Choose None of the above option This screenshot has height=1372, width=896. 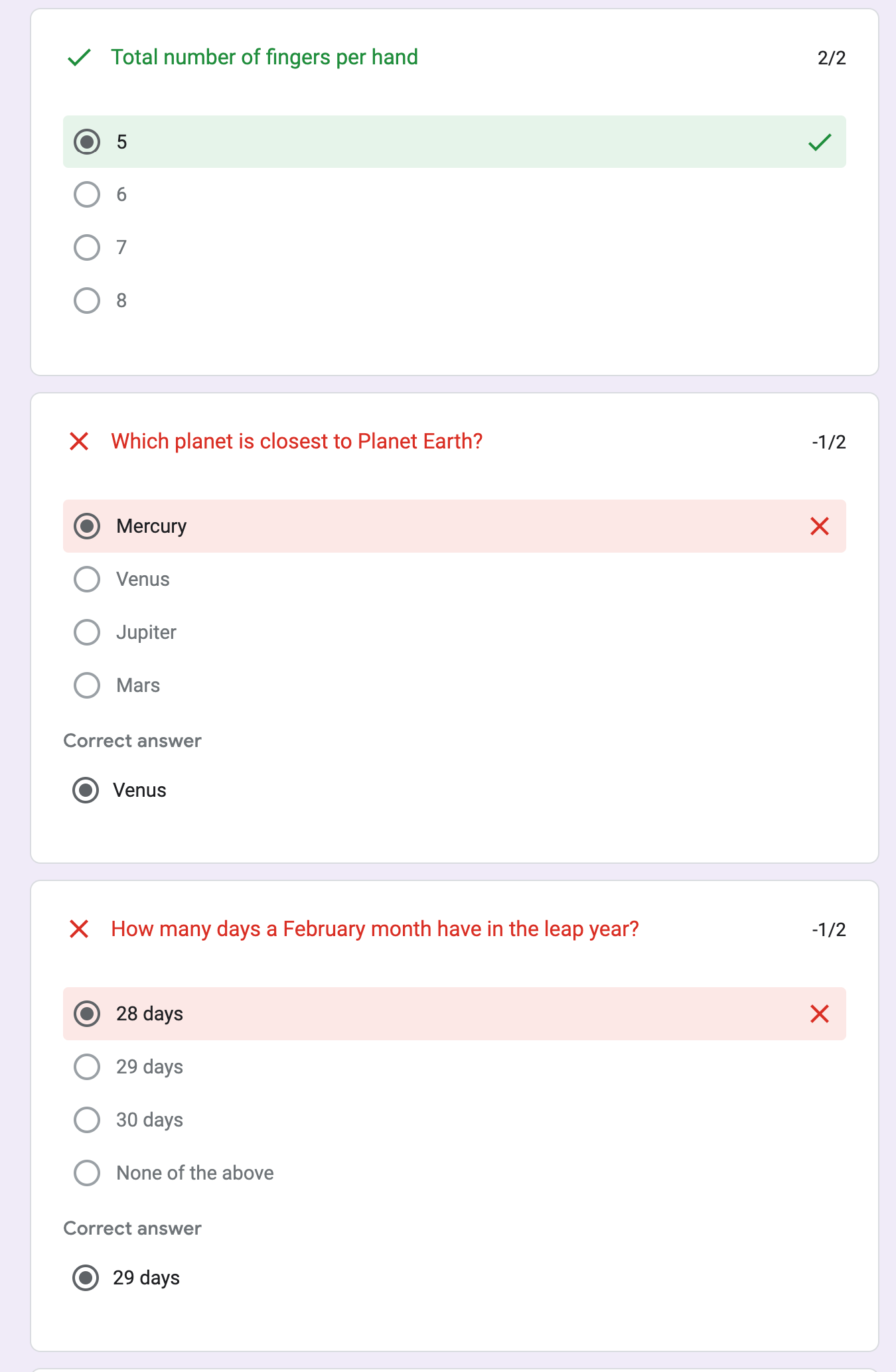pyautogui.click(x=87, y=1173)
